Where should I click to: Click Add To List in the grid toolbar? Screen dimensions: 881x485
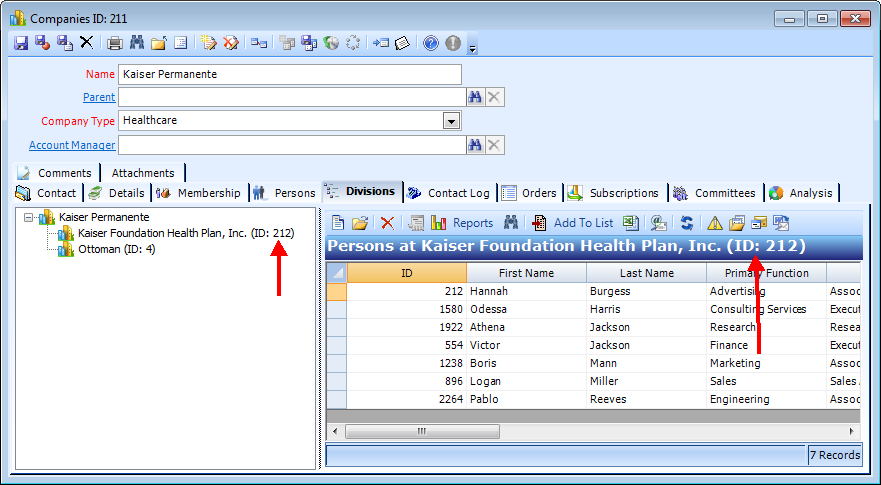coord(573,223)
